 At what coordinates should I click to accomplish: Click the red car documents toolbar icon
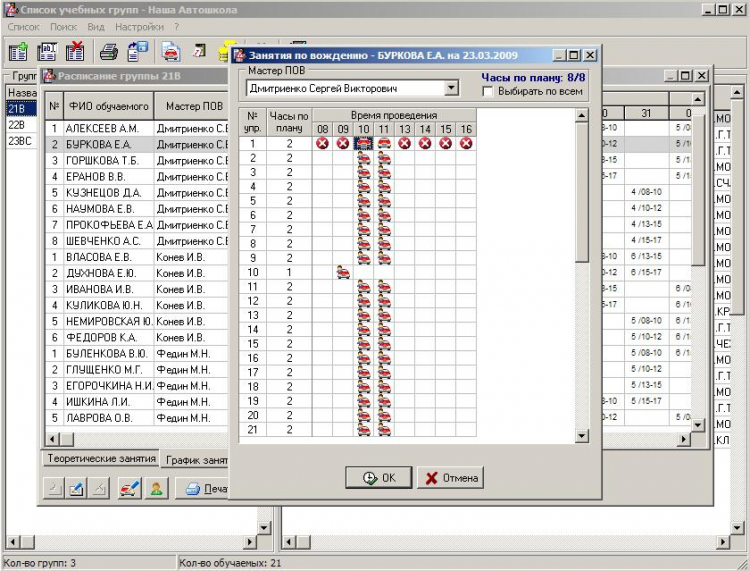click(x=171, y=52)
